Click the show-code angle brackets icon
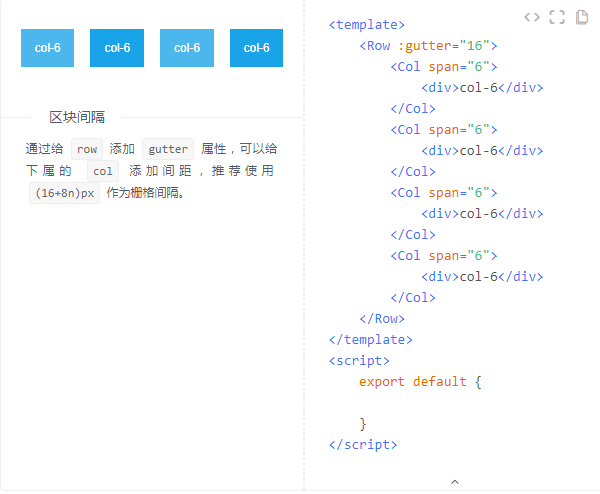 [532, 17]
